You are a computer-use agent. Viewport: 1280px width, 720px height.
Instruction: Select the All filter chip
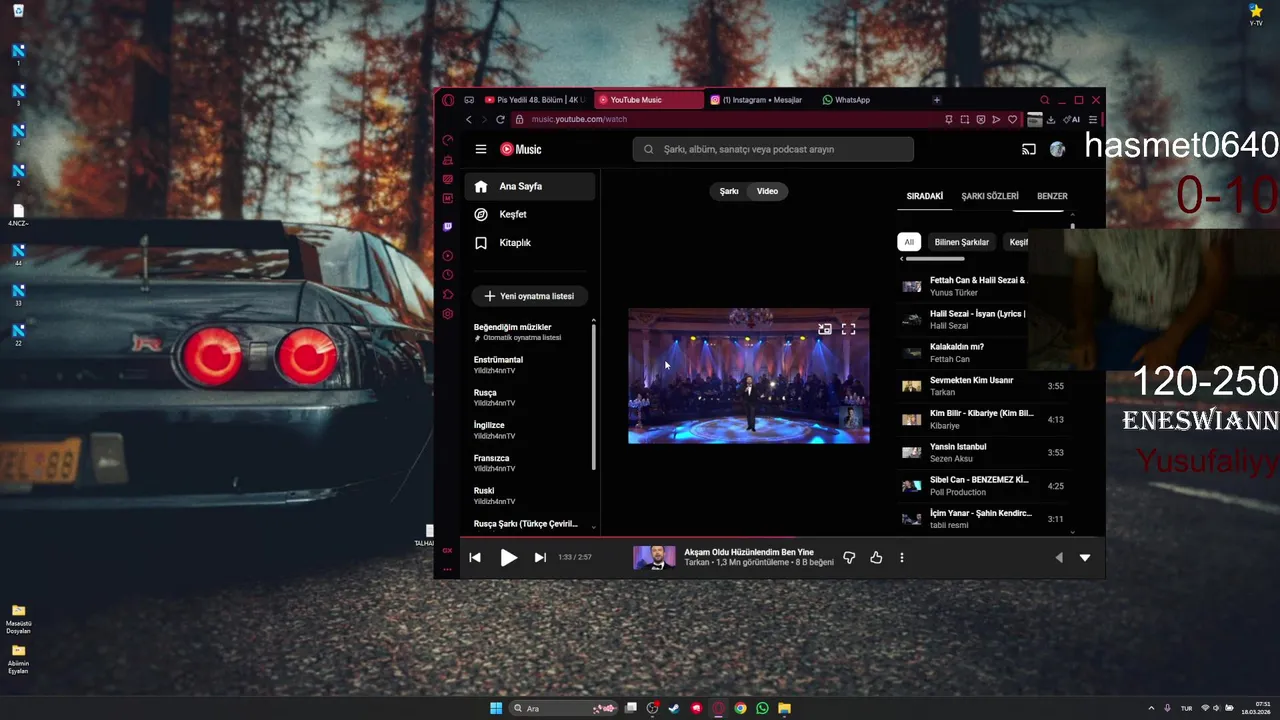pyautogui.click(x=909, y=242)
